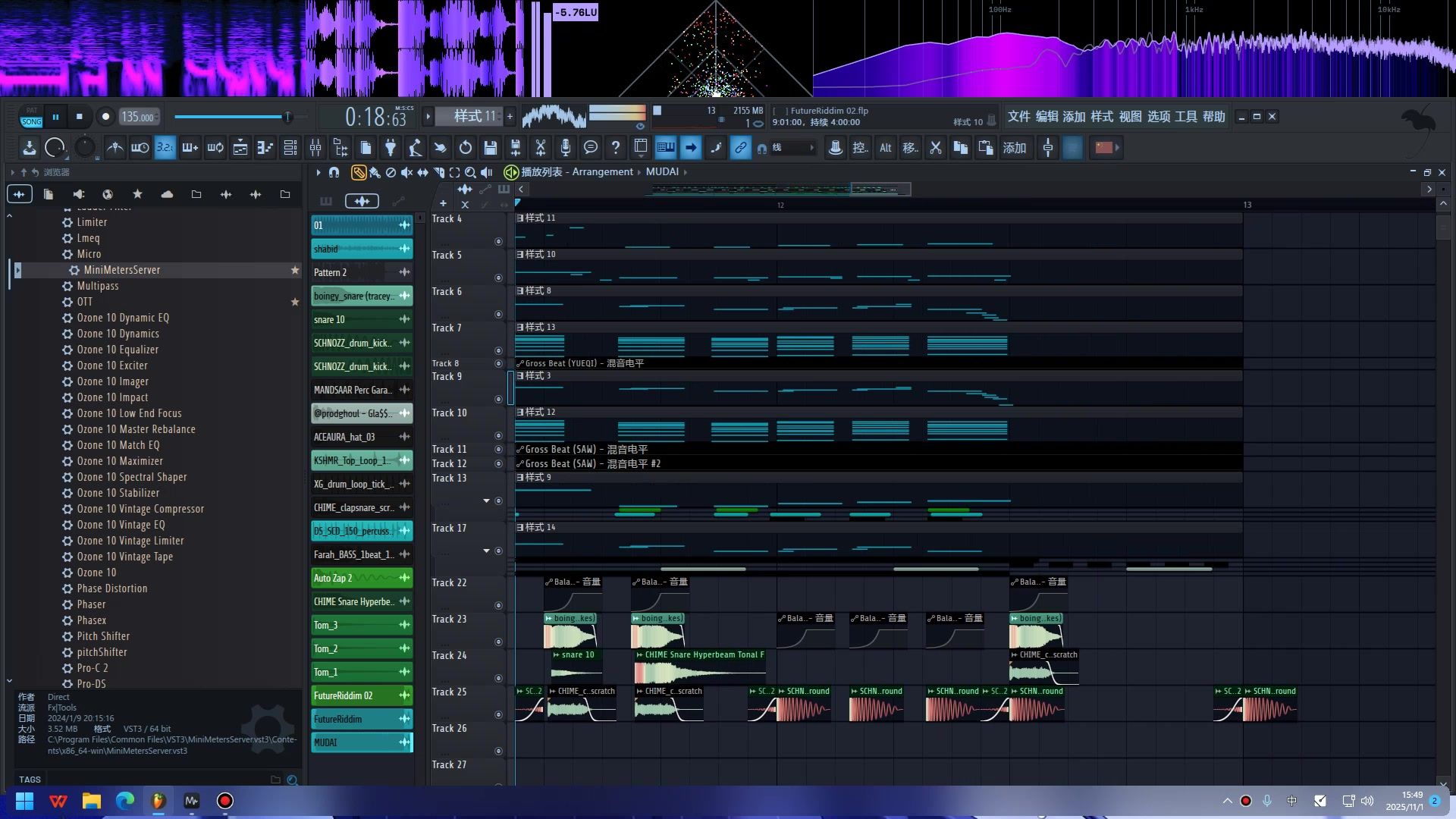This screenshot has height=819, width=1456.
Task: Mute Track 7 with its circle toggle
Action: pyautogui.click(x=498, y=351)
